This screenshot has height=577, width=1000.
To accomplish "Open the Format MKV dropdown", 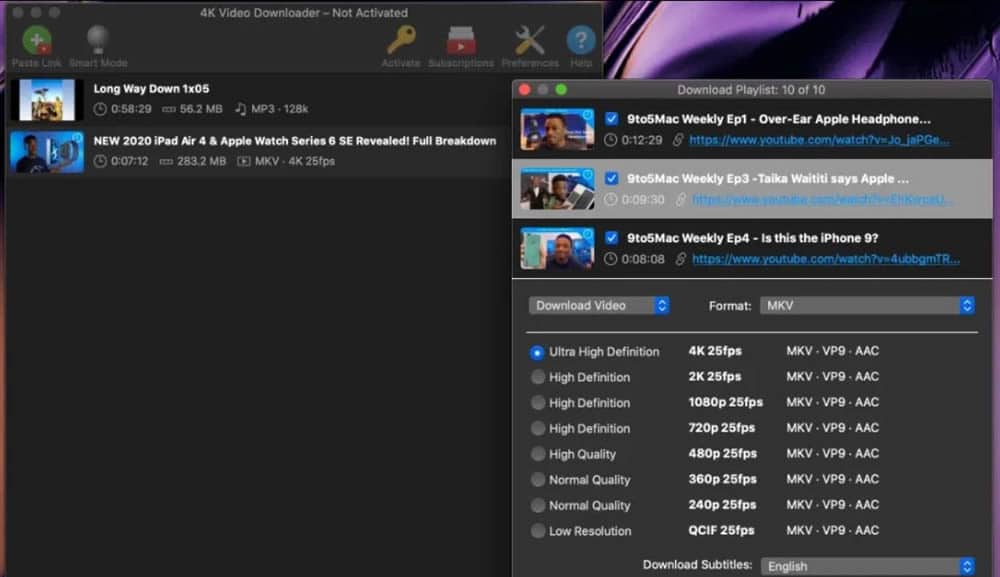I will 867,305.
